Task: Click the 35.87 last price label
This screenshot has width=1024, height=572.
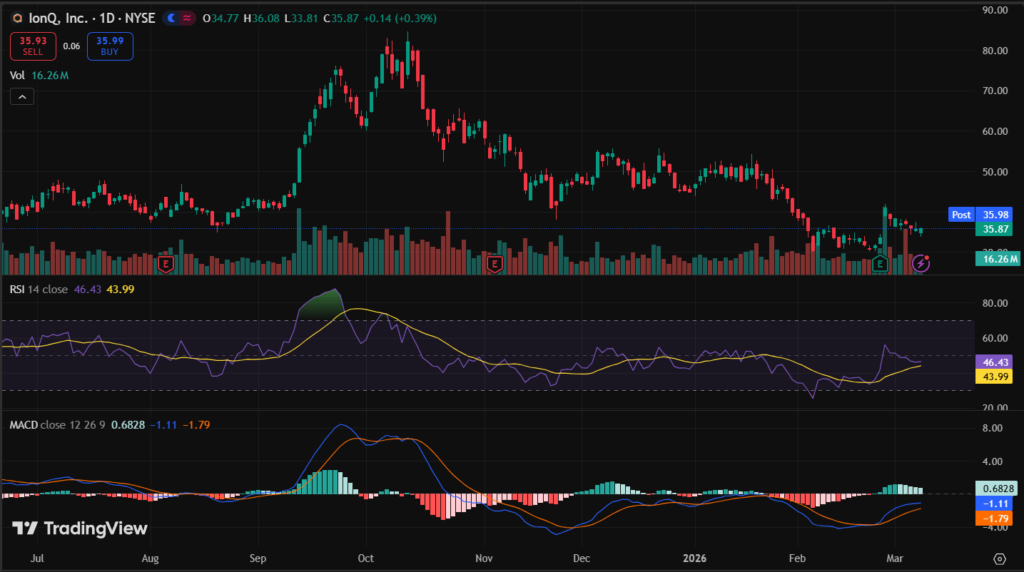Action: (x=998, y=228)
